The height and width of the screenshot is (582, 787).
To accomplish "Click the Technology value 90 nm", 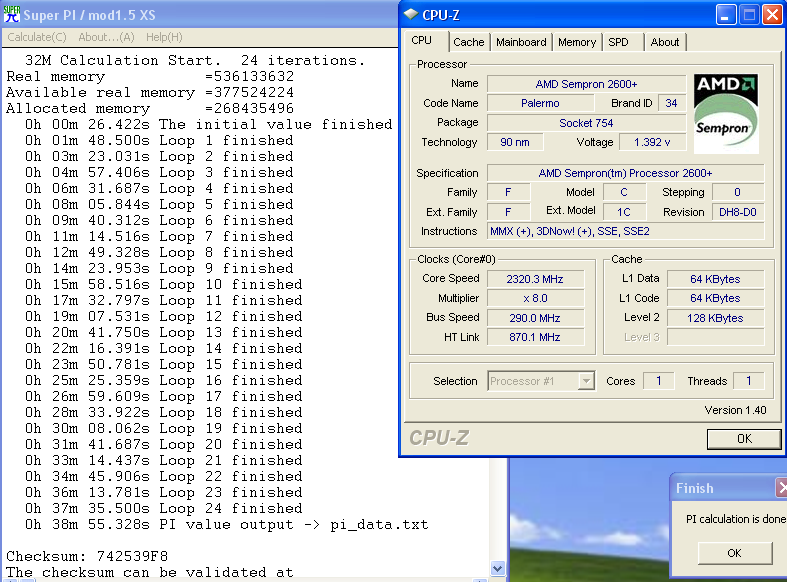I will [x=515, y=142].
